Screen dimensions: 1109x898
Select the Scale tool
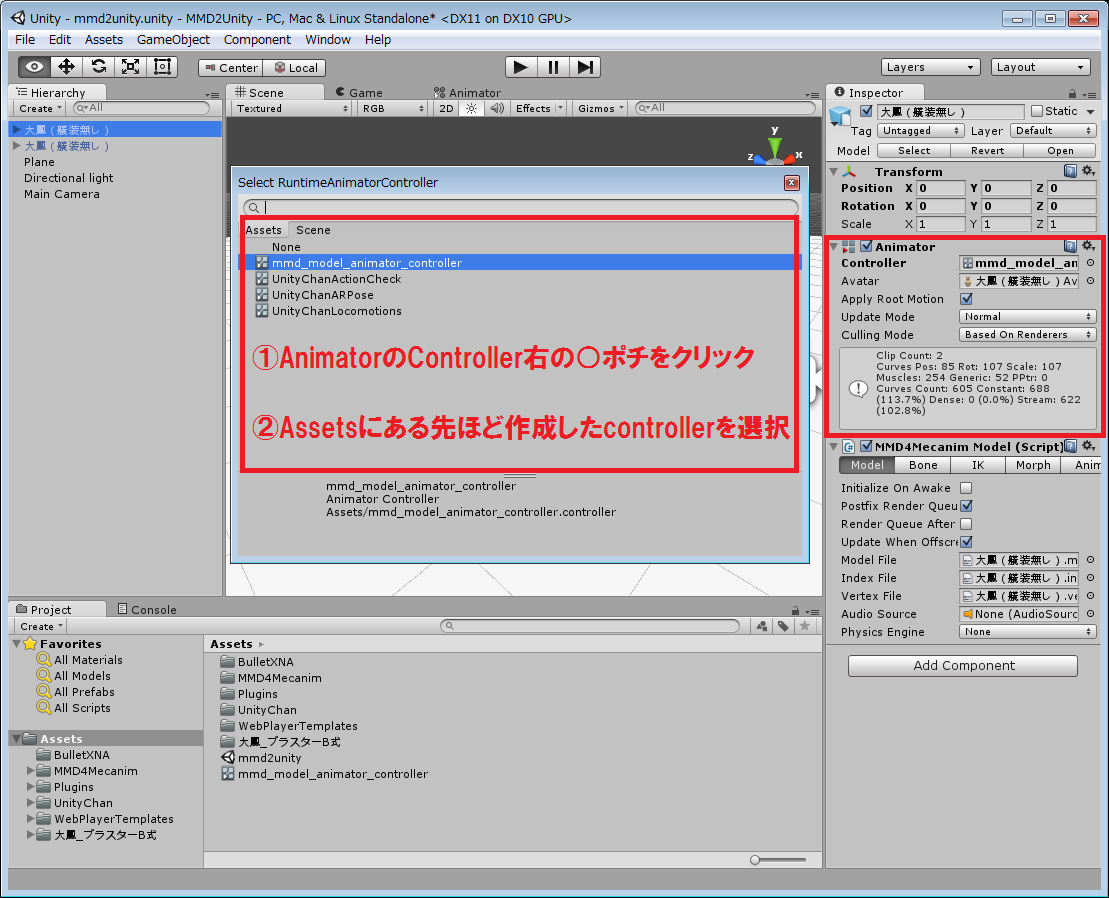pyautogui.click(x=130, y=67)
